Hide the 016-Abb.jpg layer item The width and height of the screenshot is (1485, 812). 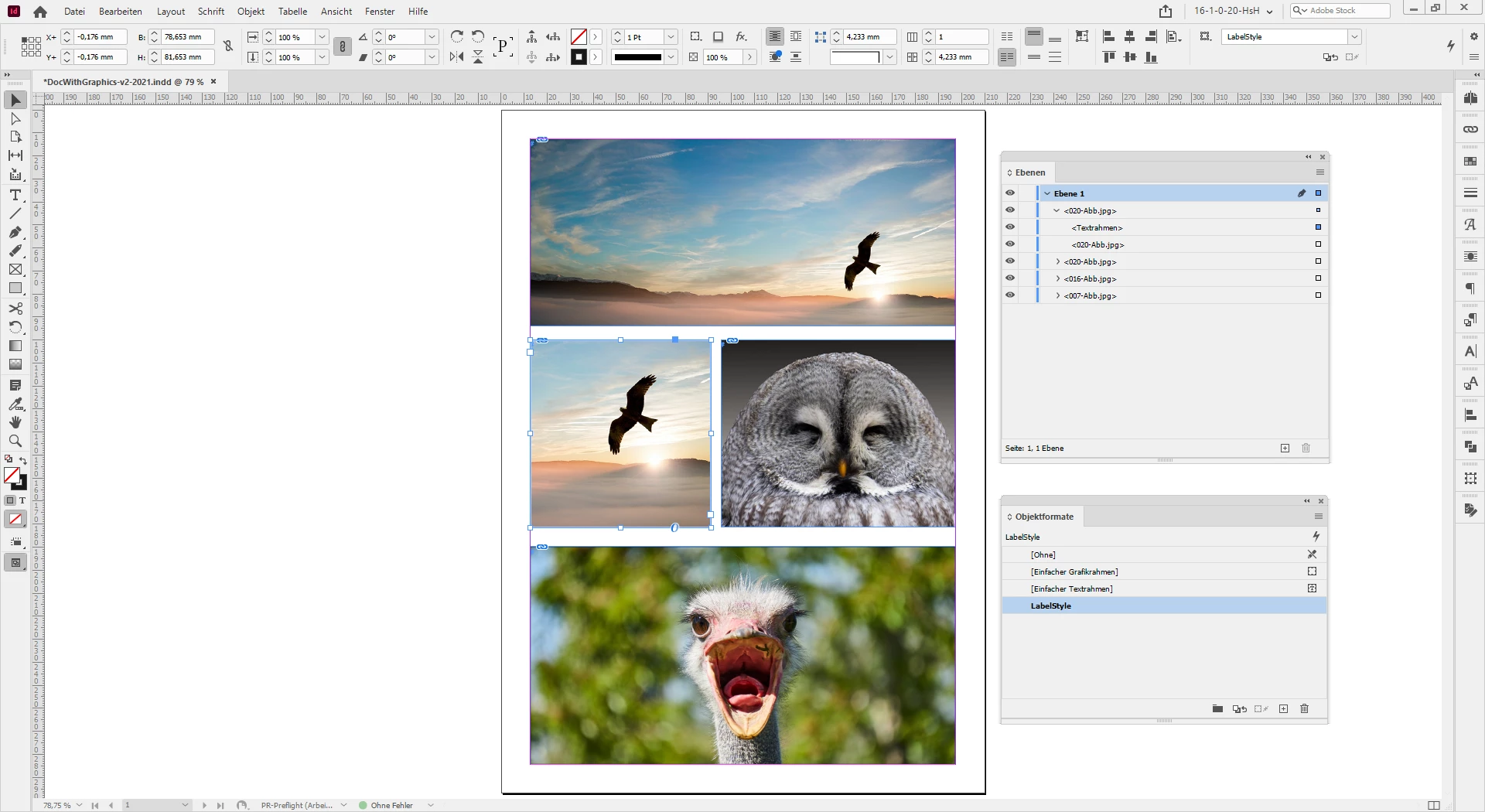click(x=1010, y=278)
